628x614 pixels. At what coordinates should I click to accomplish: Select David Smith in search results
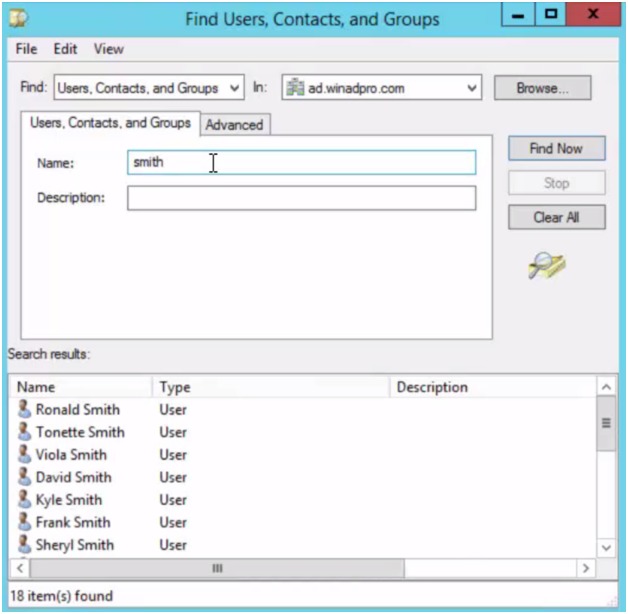pyautogui.click(x=74, y=477)
